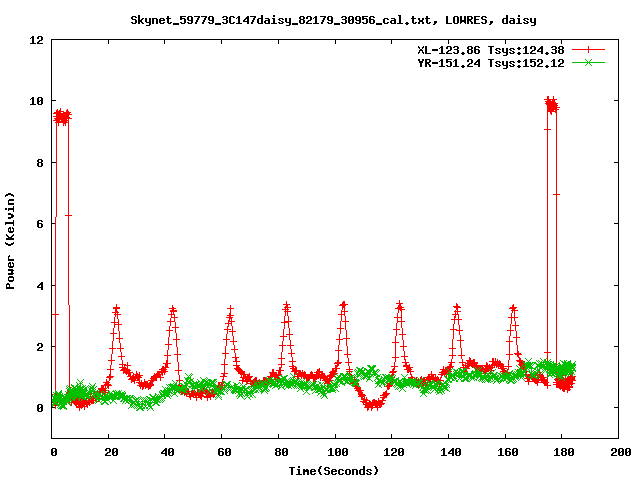Screen dimensions: 640x480
Task: Click the x-axis tick label 40
Action: [167, 452]
